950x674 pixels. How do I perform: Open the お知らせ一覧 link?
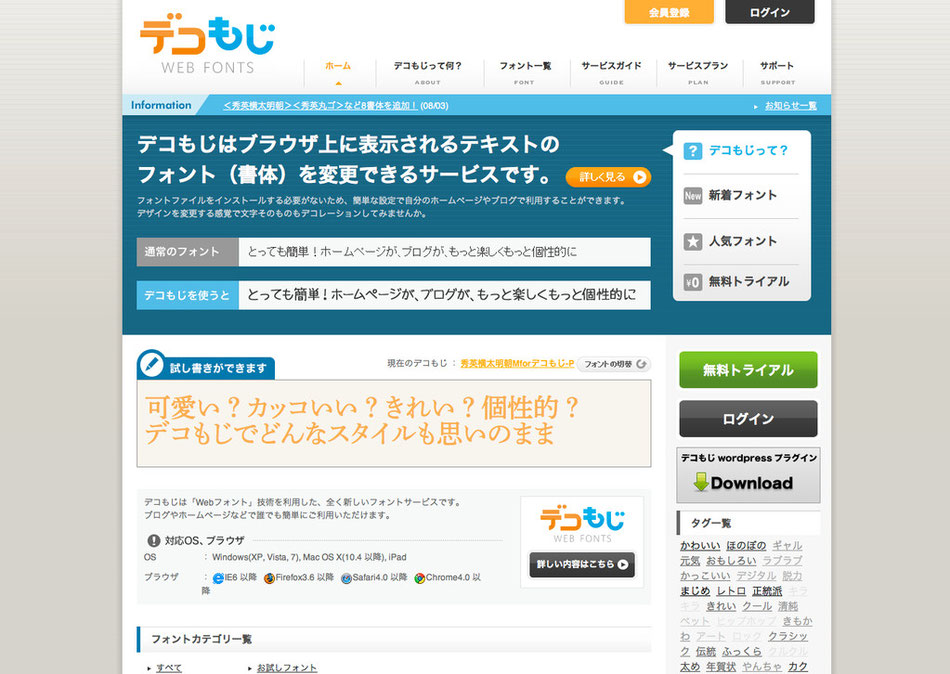click(x=791, y=105)
